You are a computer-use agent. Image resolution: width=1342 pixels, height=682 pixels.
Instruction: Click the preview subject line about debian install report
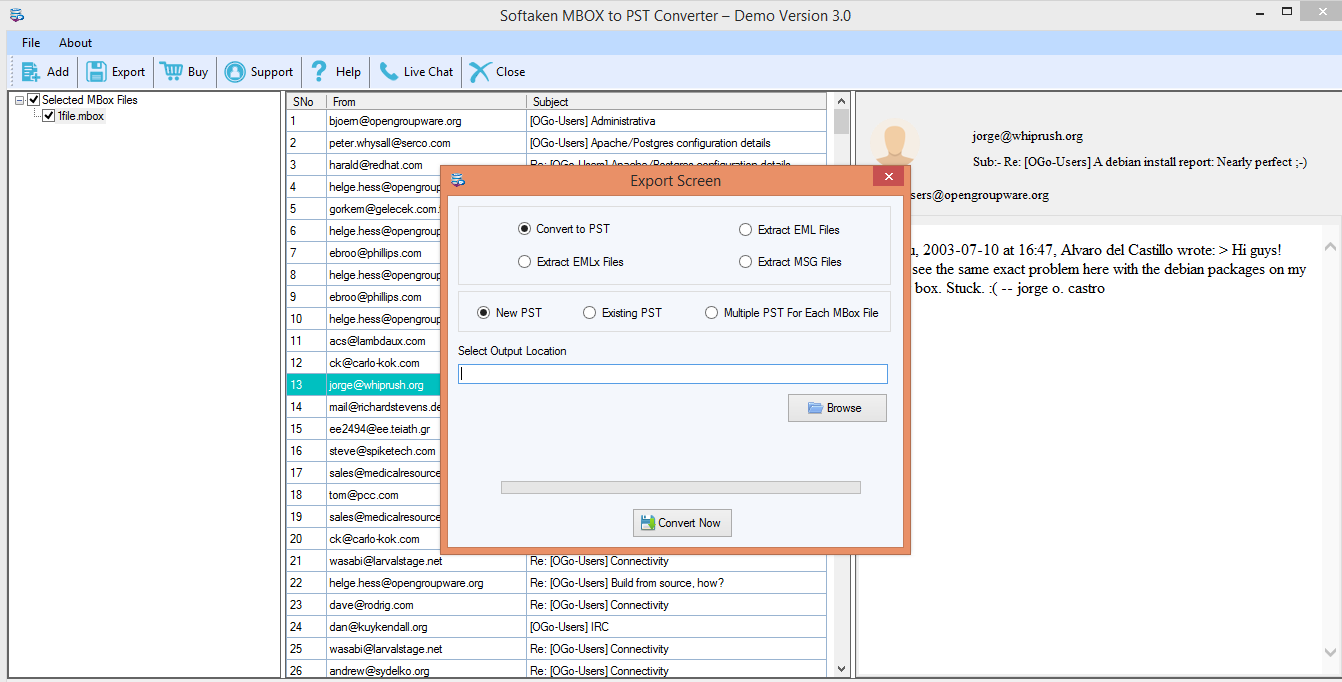tap(1139, 162)
